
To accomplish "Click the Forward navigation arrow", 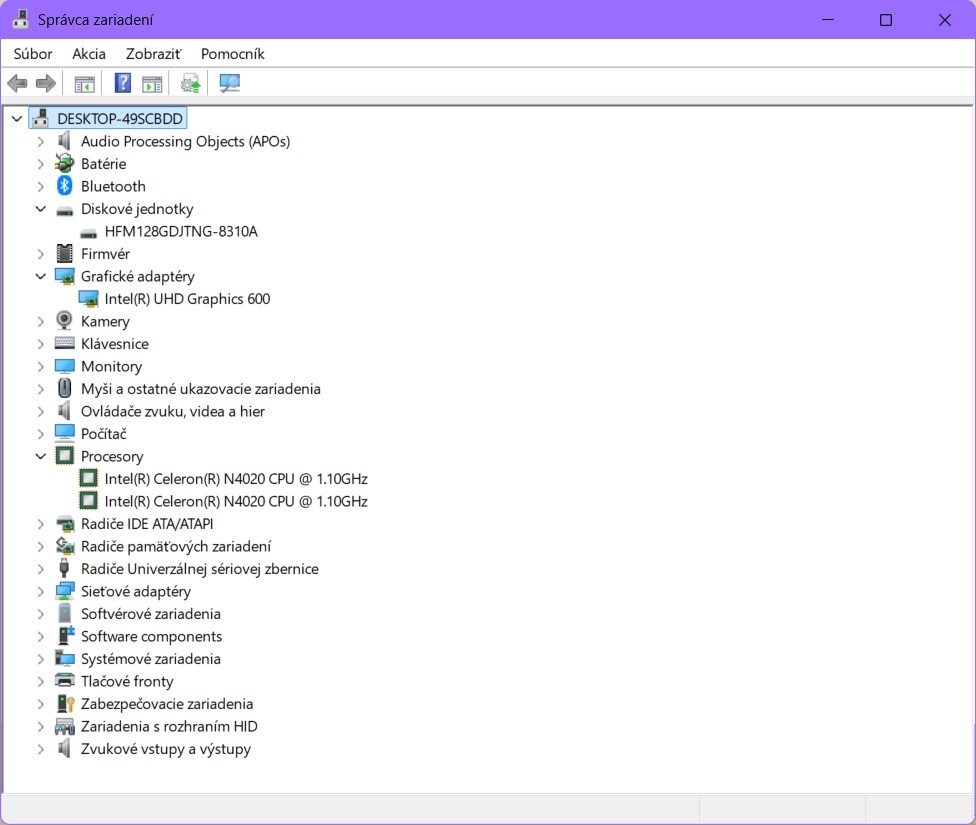I will point(46,83).
